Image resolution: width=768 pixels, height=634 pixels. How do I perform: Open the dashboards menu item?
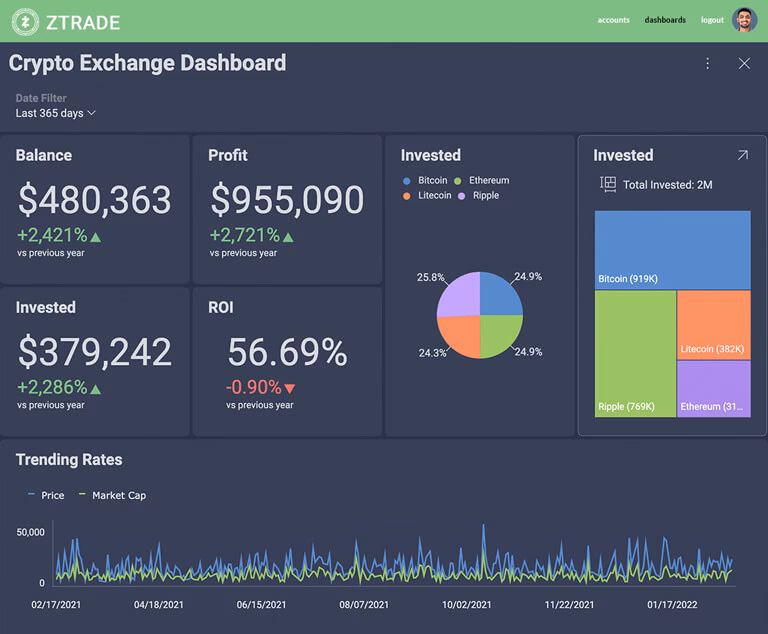pyautogui.click(x=665, y=20)
